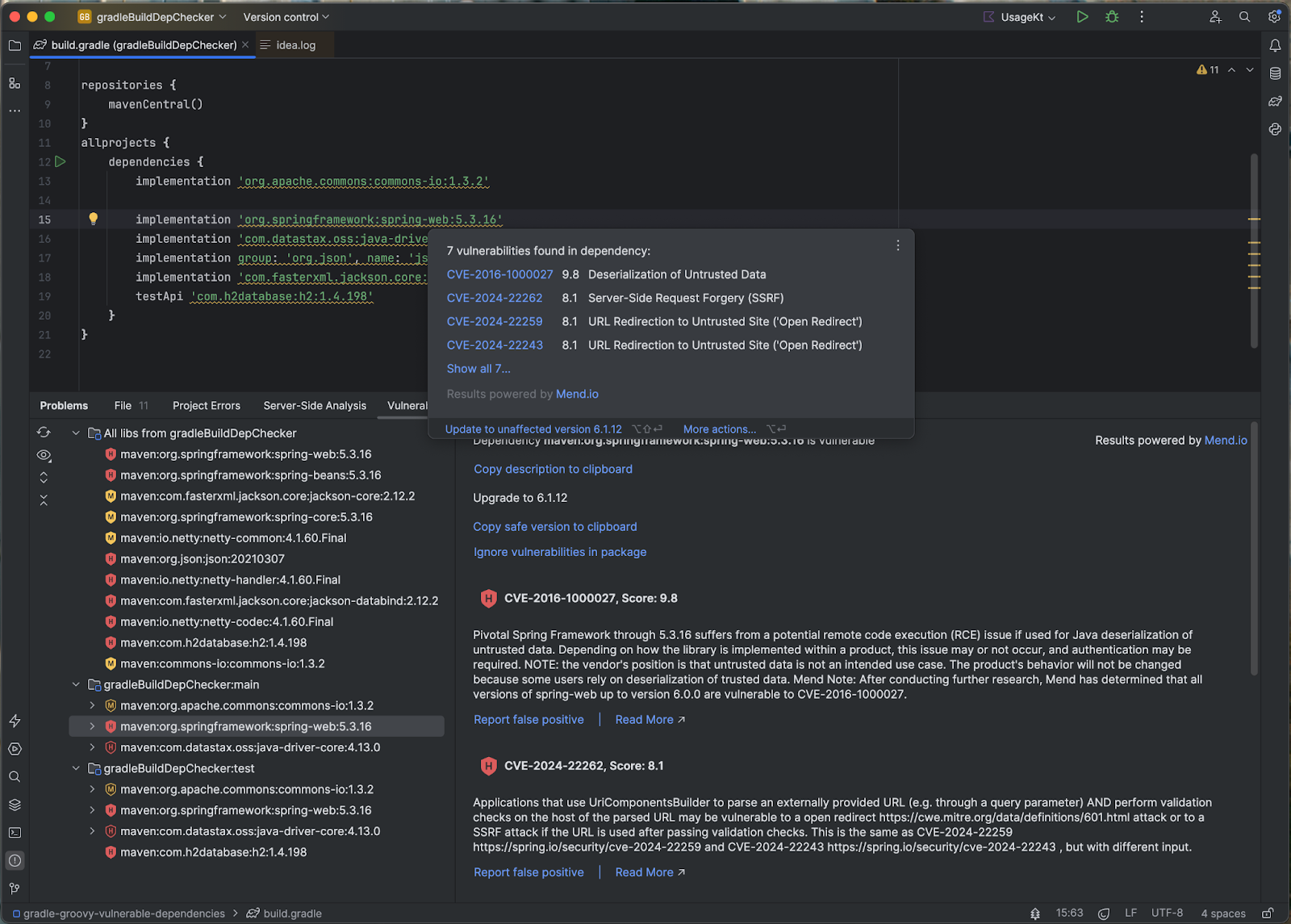Toggle the read-only lock in the status bar
The height and width of the screenshot is (924, 1291).
coord(1268,914)
